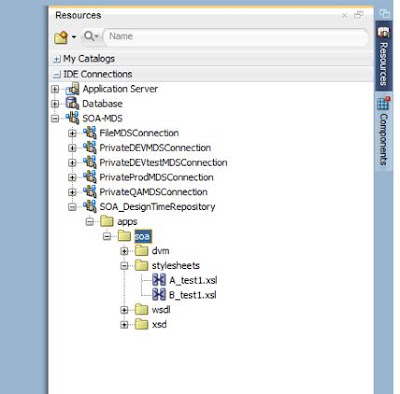This screenshot has height=394, width=400.
Task: Collapse the soa folder
Action: (x=107, y=236)
